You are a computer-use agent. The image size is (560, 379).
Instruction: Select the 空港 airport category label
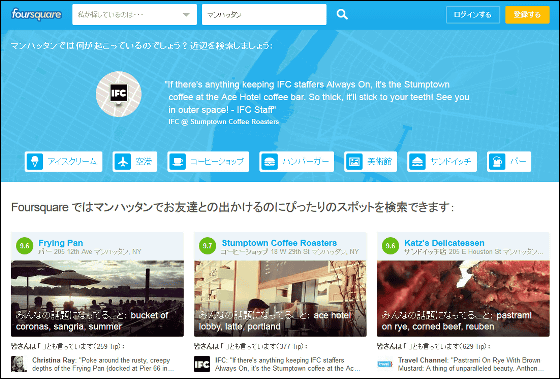coord(144,161)
